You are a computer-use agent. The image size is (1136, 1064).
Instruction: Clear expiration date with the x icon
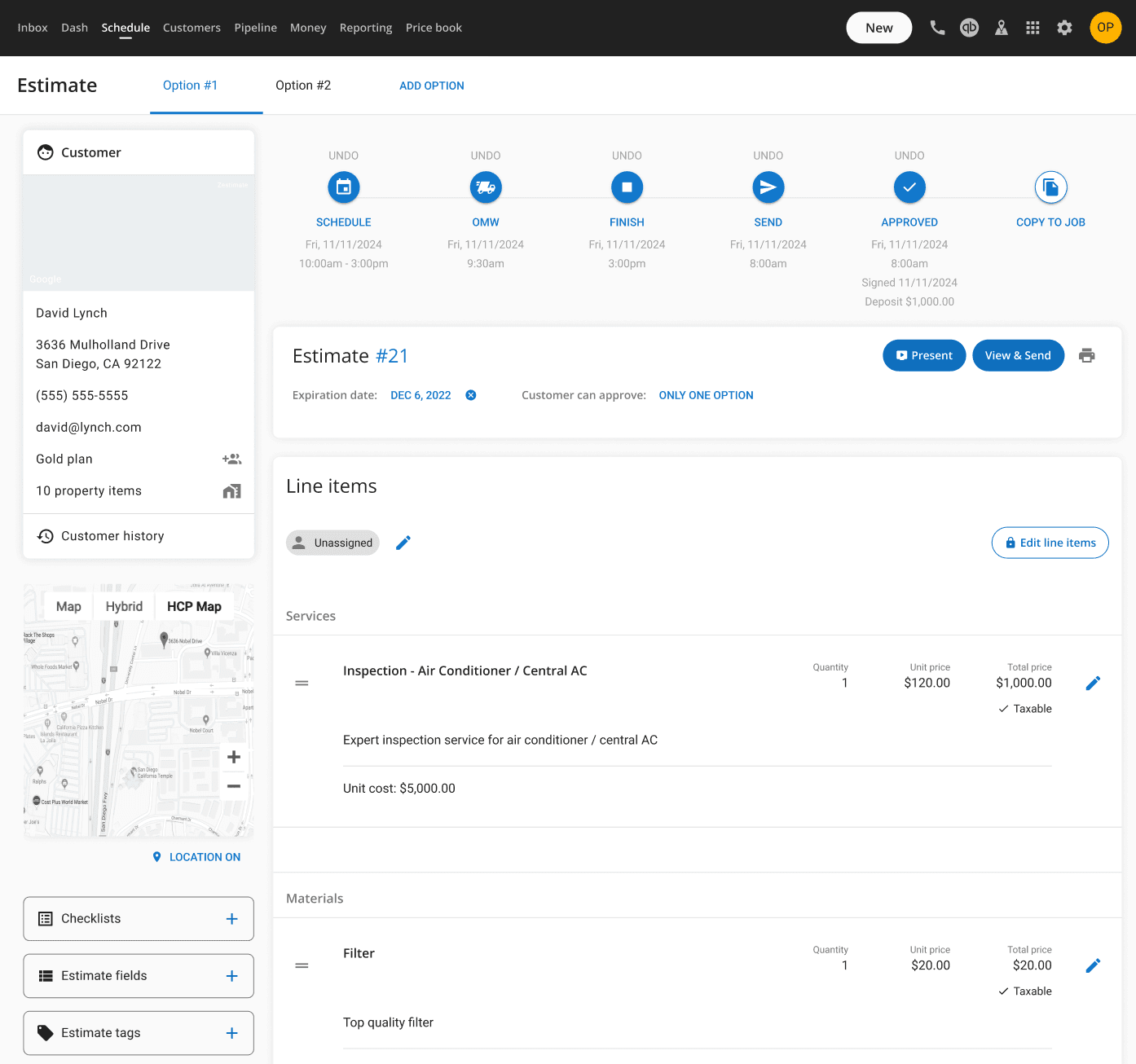[471, 395]
